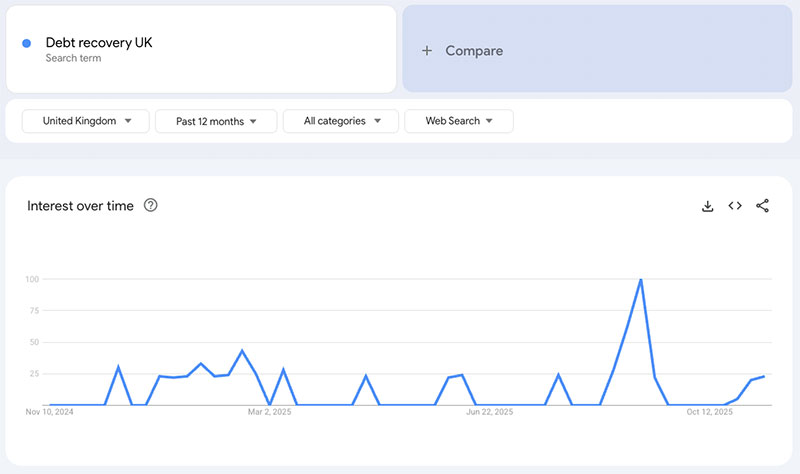Open help icon beside Interest over time

click(x=151, y=206)
